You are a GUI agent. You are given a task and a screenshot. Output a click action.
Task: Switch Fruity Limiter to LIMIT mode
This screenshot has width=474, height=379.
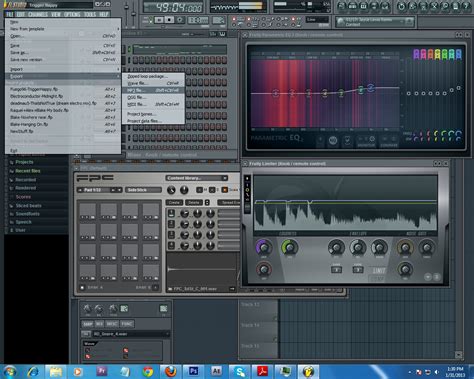(379, 270)
